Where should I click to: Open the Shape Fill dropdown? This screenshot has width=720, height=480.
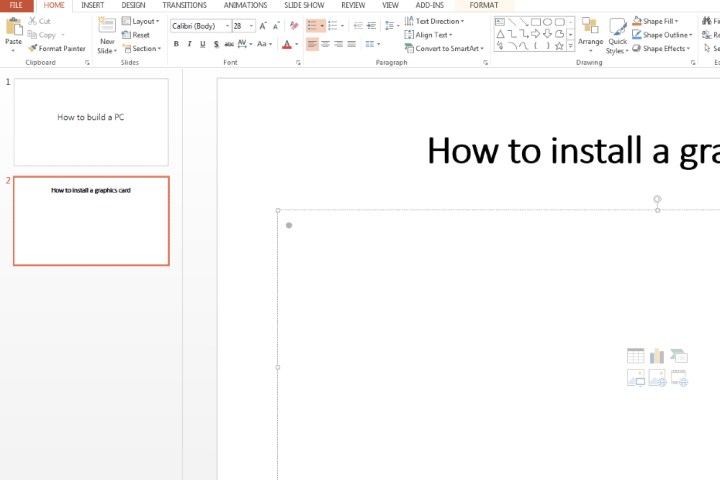[658, 21]
